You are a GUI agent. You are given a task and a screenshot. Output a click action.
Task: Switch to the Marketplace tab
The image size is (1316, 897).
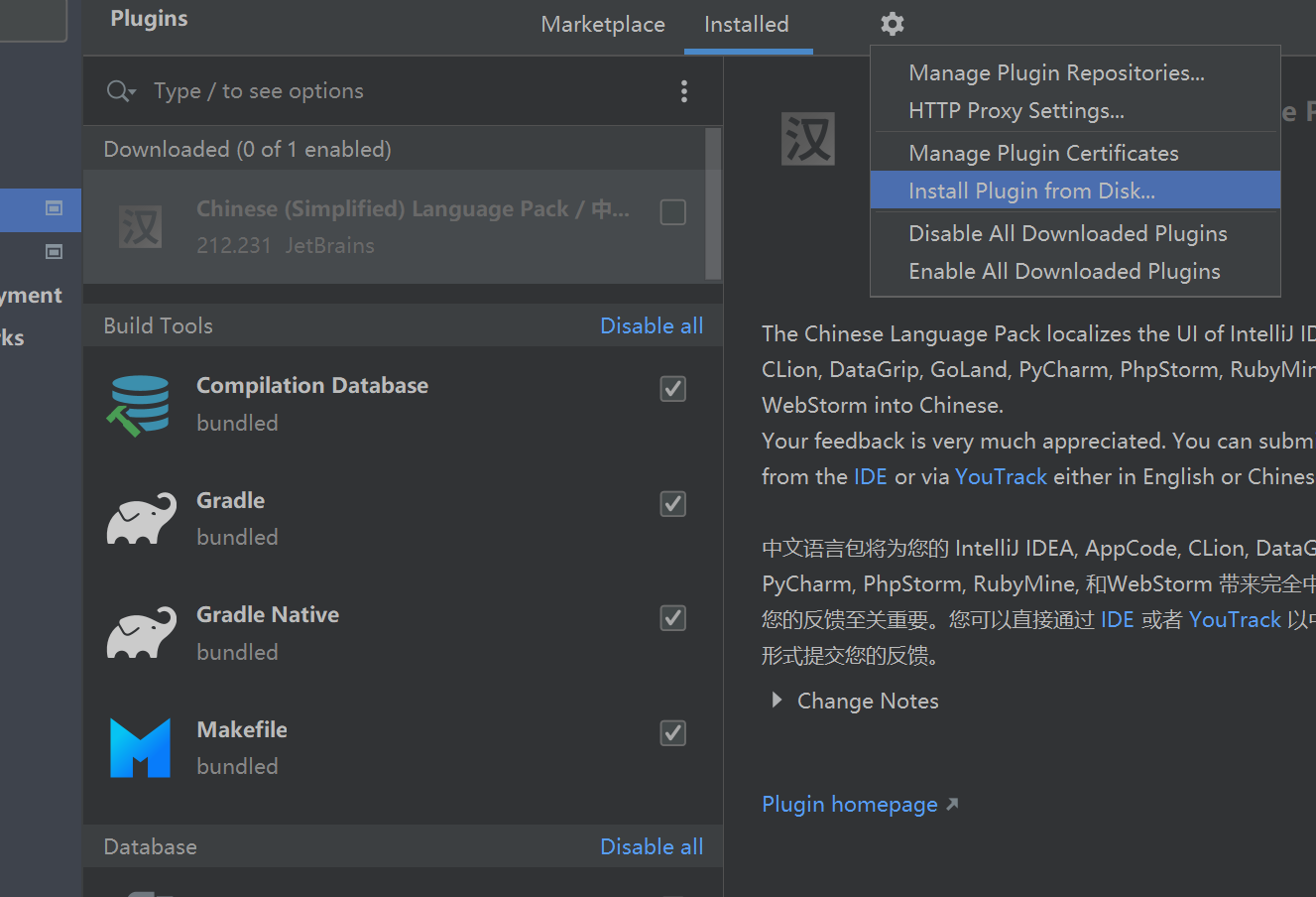point(603,25)
